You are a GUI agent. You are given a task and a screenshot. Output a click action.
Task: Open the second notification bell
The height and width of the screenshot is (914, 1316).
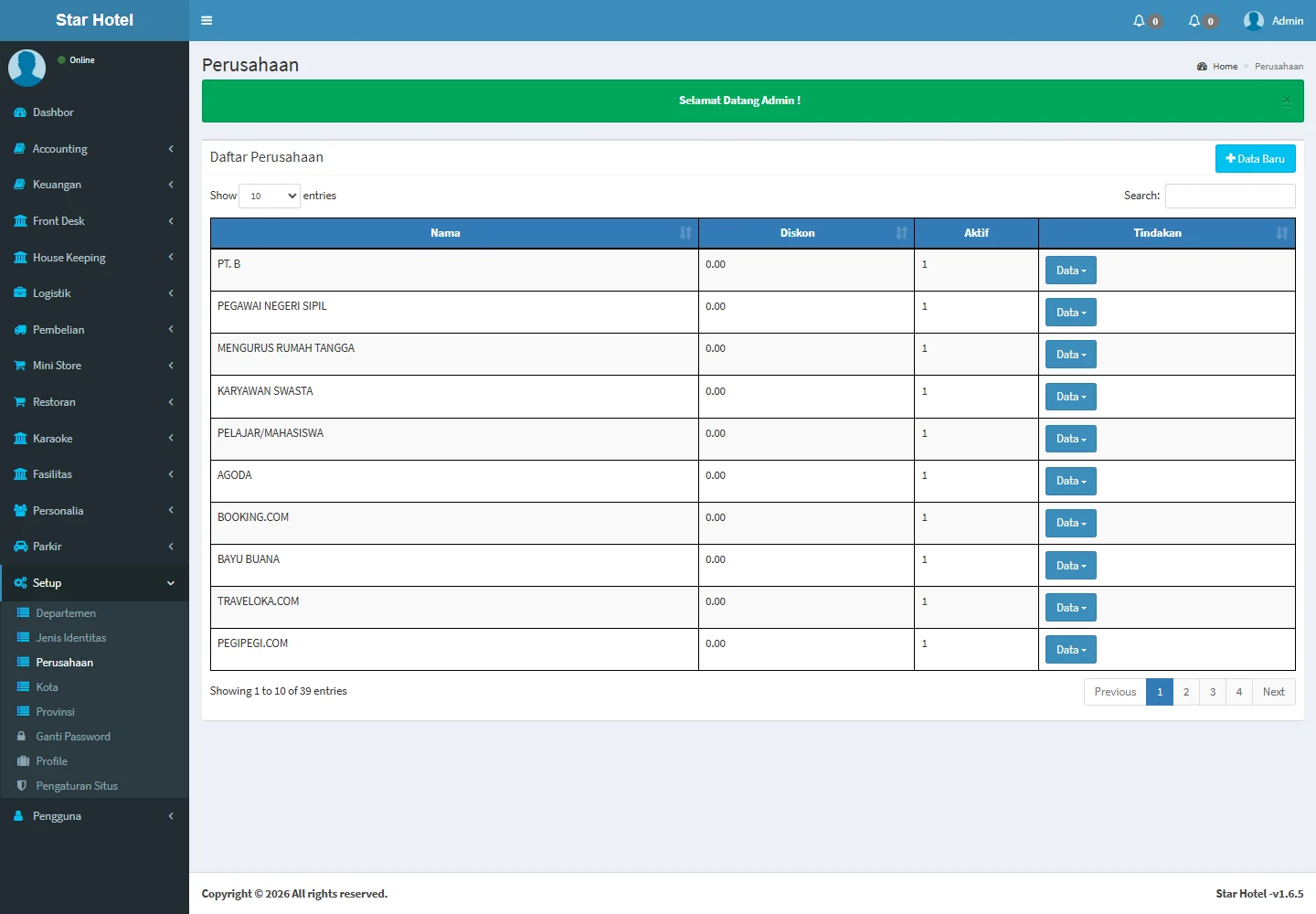(1194, 21)
